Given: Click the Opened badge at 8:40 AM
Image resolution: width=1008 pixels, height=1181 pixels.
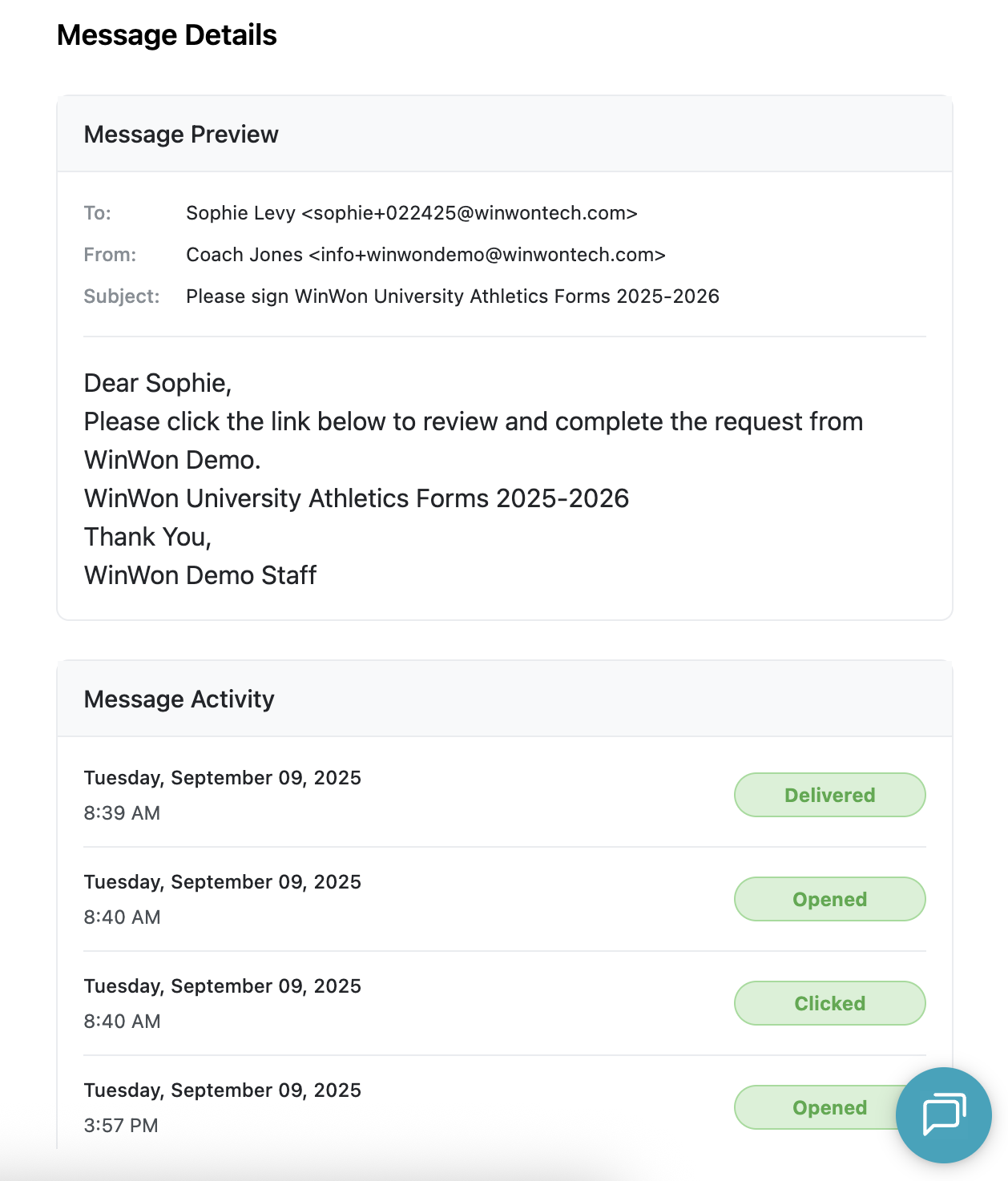Looking at the screenshot, I should [829, 899].
